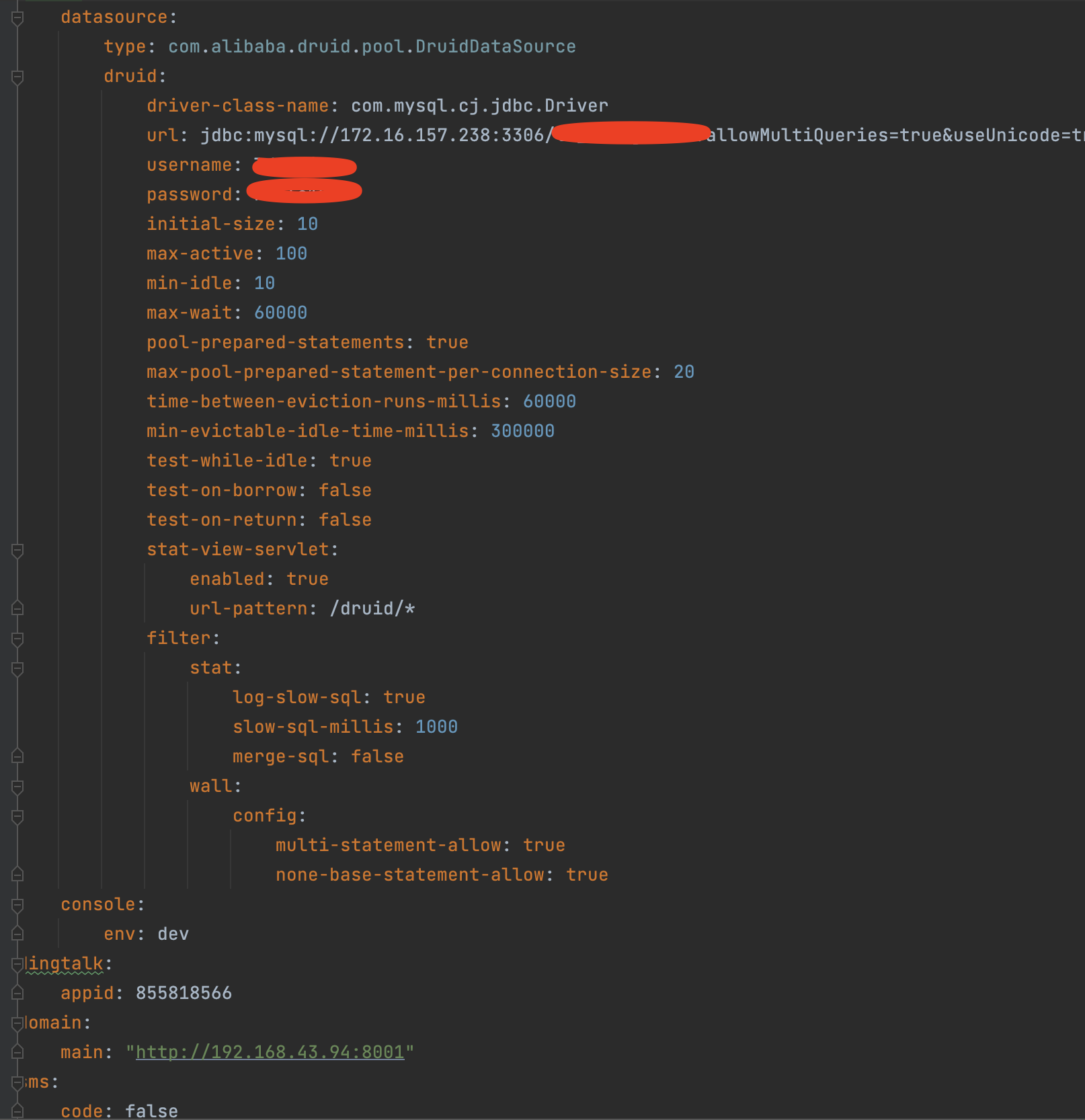Viewport: 1085px width, 1120px height.
Task: Click allowMultiQueries parameter in url
Action: coord(797,135)
